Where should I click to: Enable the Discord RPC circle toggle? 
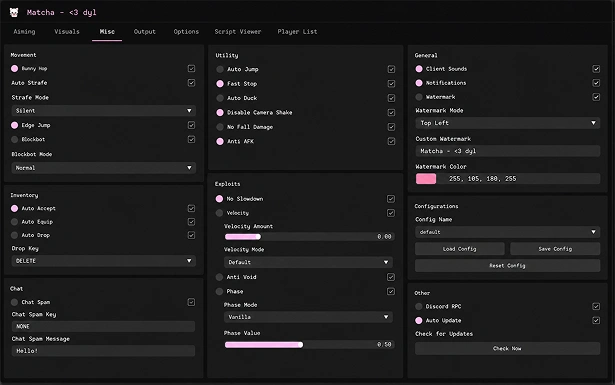point(419,306)
